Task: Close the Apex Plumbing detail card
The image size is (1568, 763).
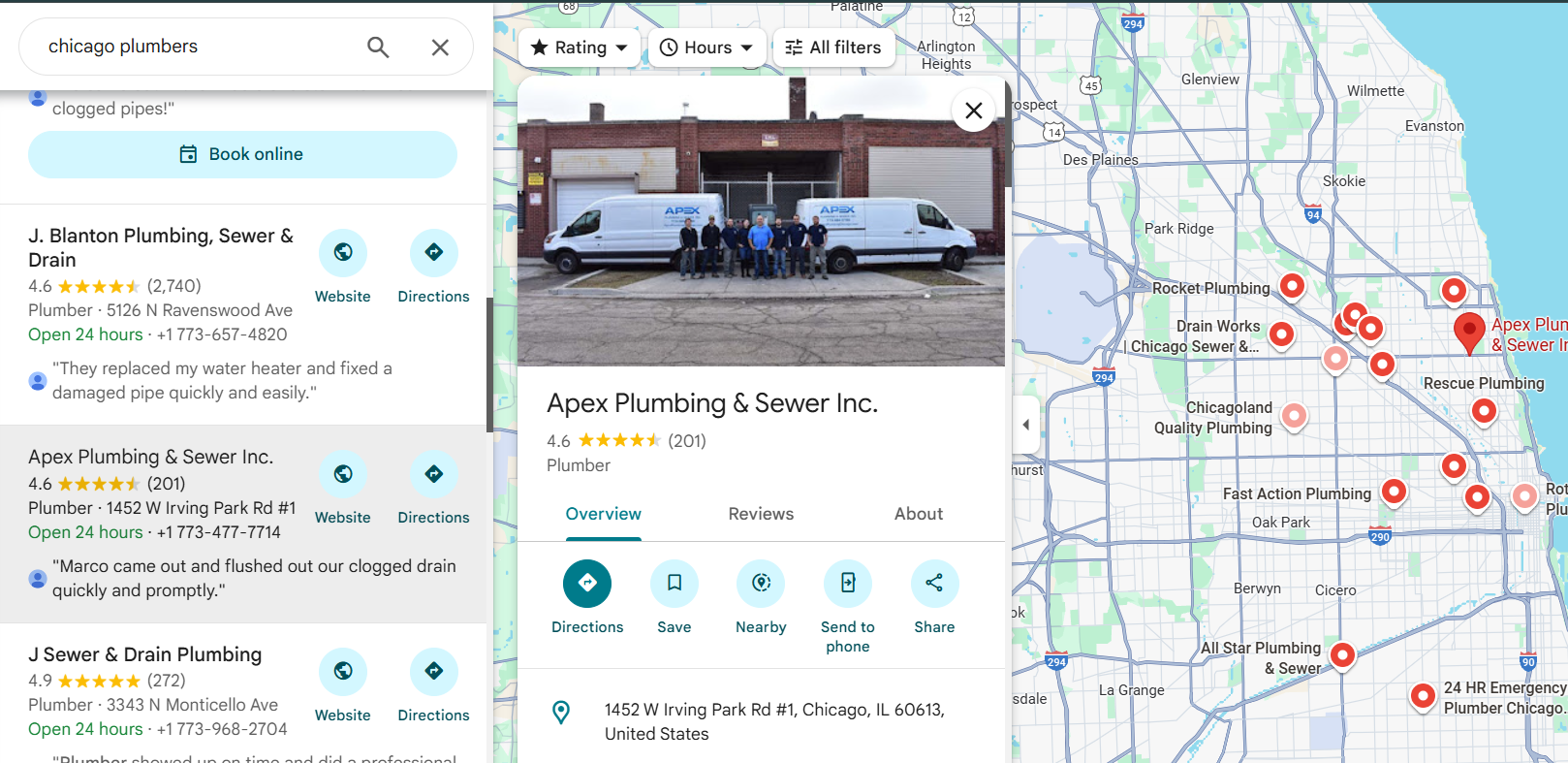Action: coord(974,111)
